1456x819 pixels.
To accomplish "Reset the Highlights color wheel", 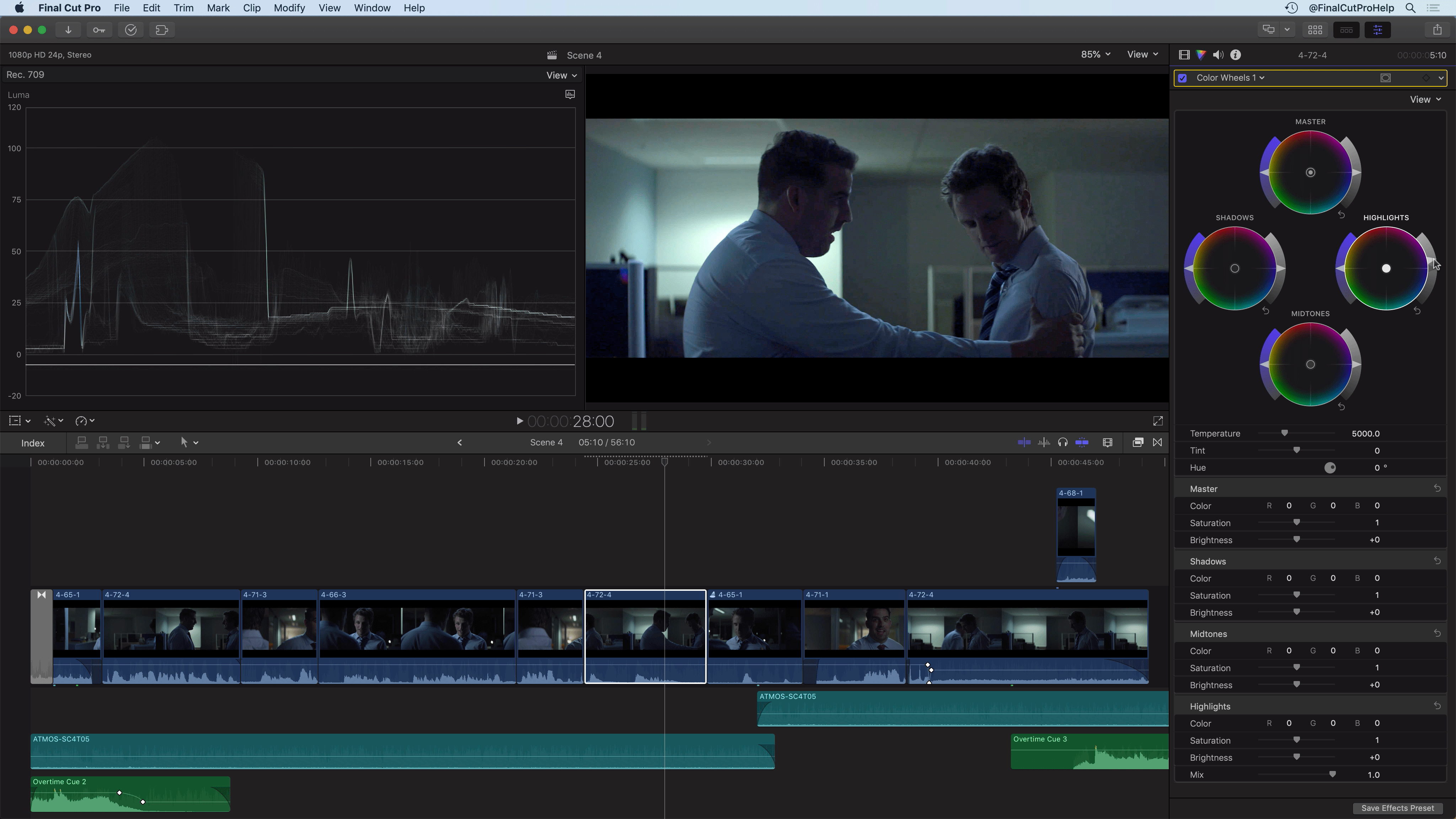I will (1417, 311).
